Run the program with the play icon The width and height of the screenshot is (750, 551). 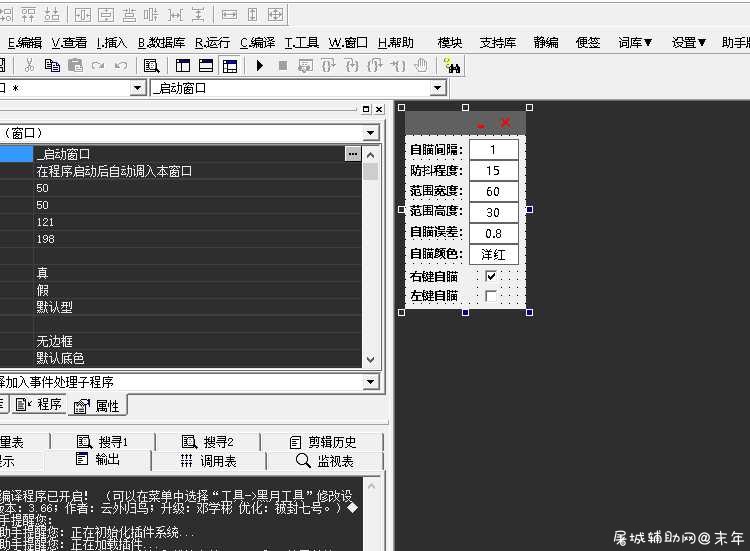click(260, 65)
